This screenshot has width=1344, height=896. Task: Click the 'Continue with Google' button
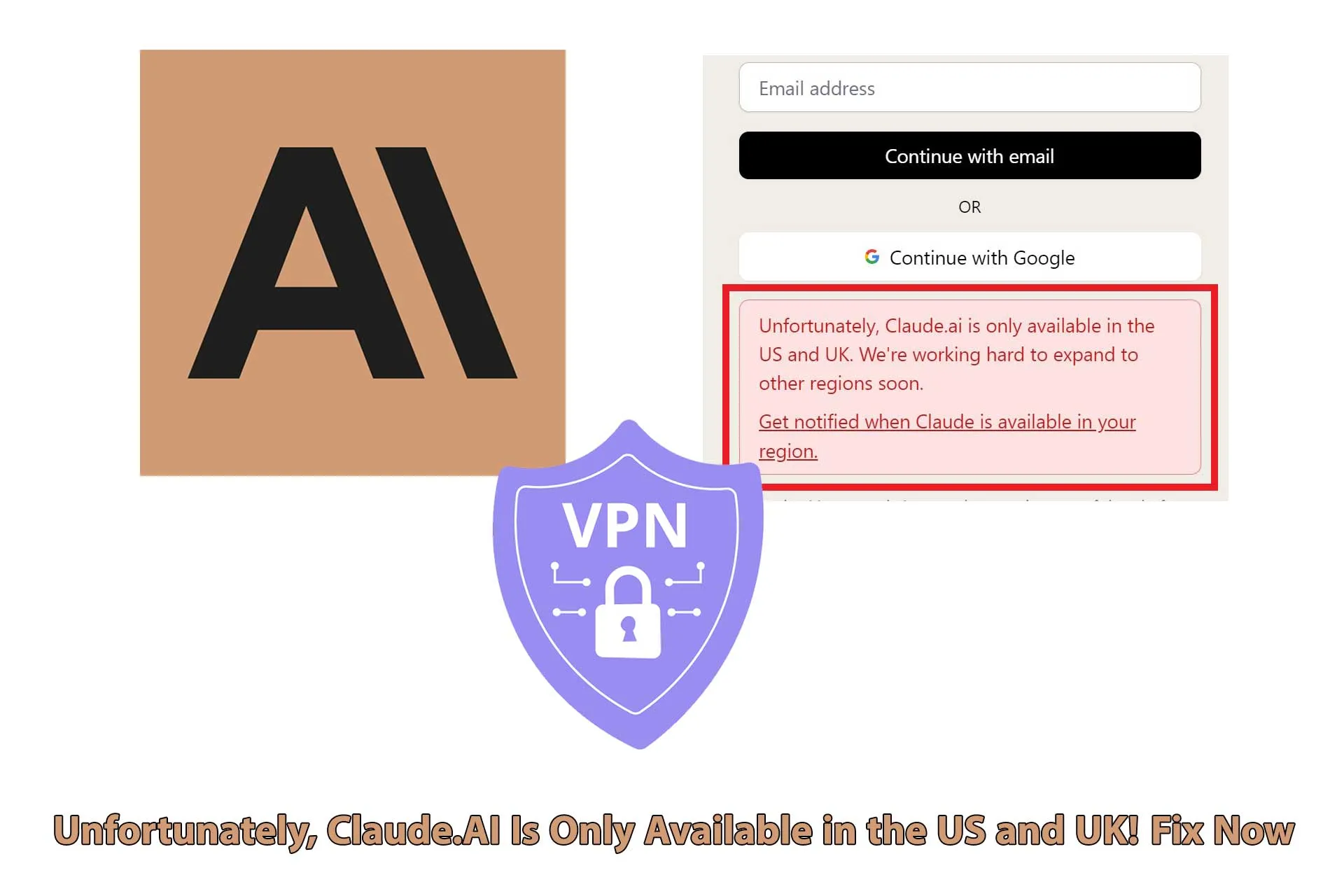969,257
